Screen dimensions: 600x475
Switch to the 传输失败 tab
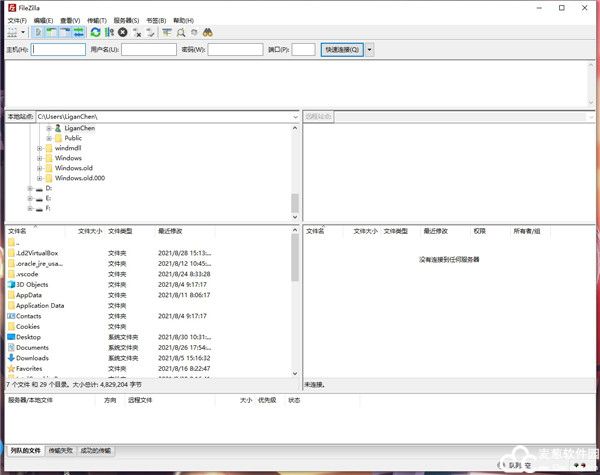click(x=60, y=452)
